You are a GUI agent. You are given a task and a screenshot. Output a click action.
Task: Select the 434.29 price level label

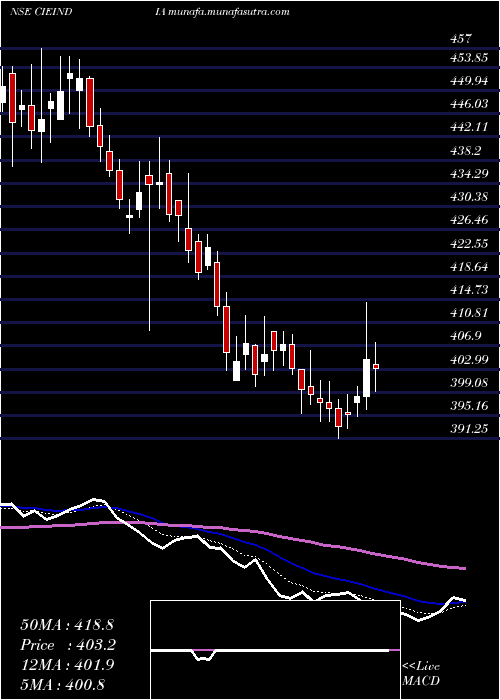click(x=468, y=174)
